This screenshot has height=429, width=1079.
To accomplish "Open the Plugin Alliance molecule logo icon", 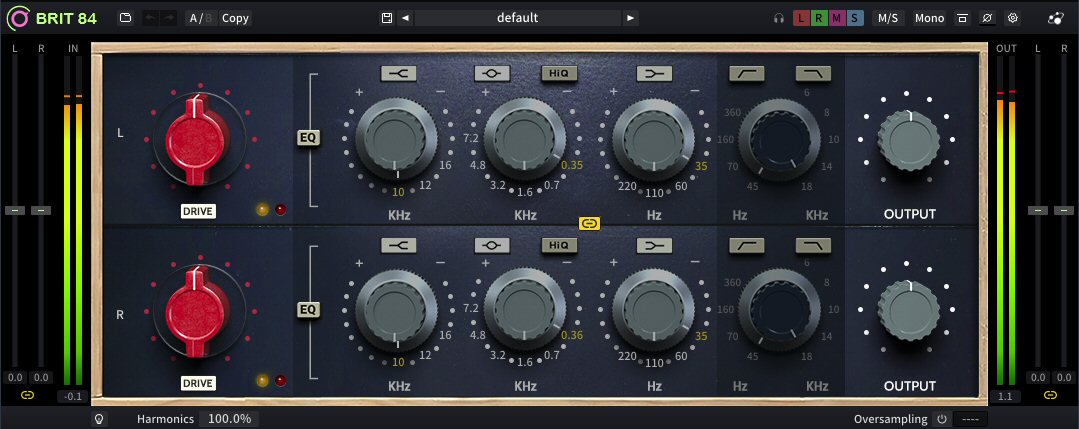I will [x=1056, y=19].
